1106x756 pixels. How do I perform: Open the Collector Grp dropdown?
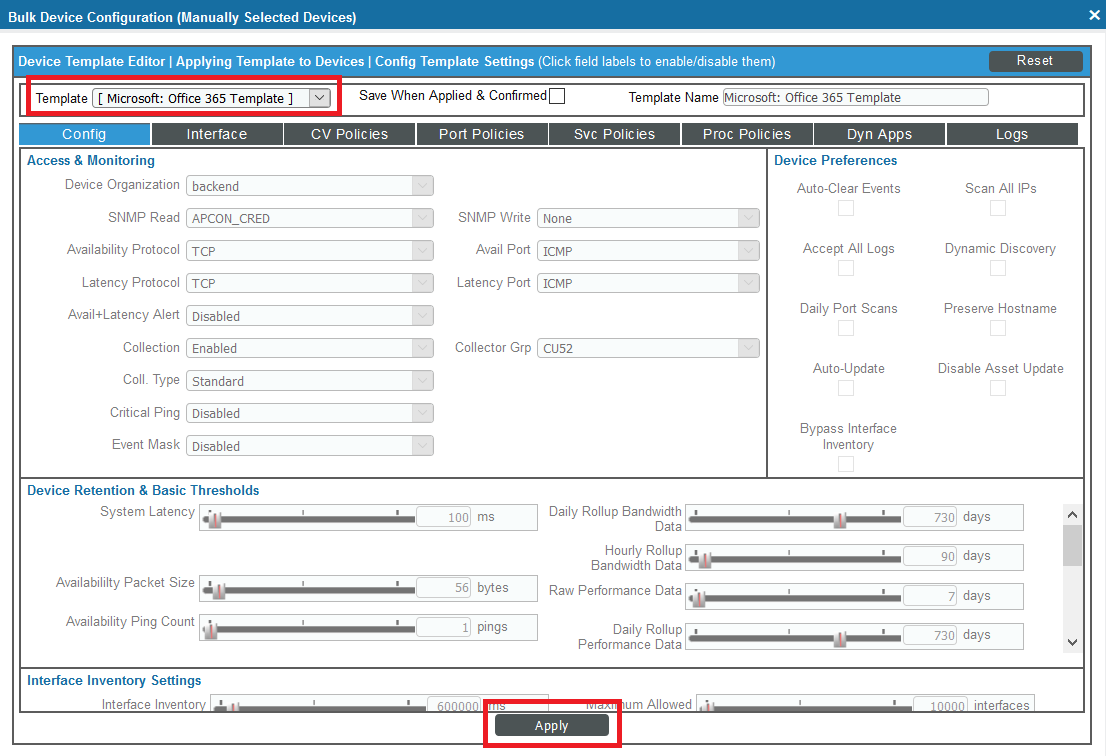[648, 348]
